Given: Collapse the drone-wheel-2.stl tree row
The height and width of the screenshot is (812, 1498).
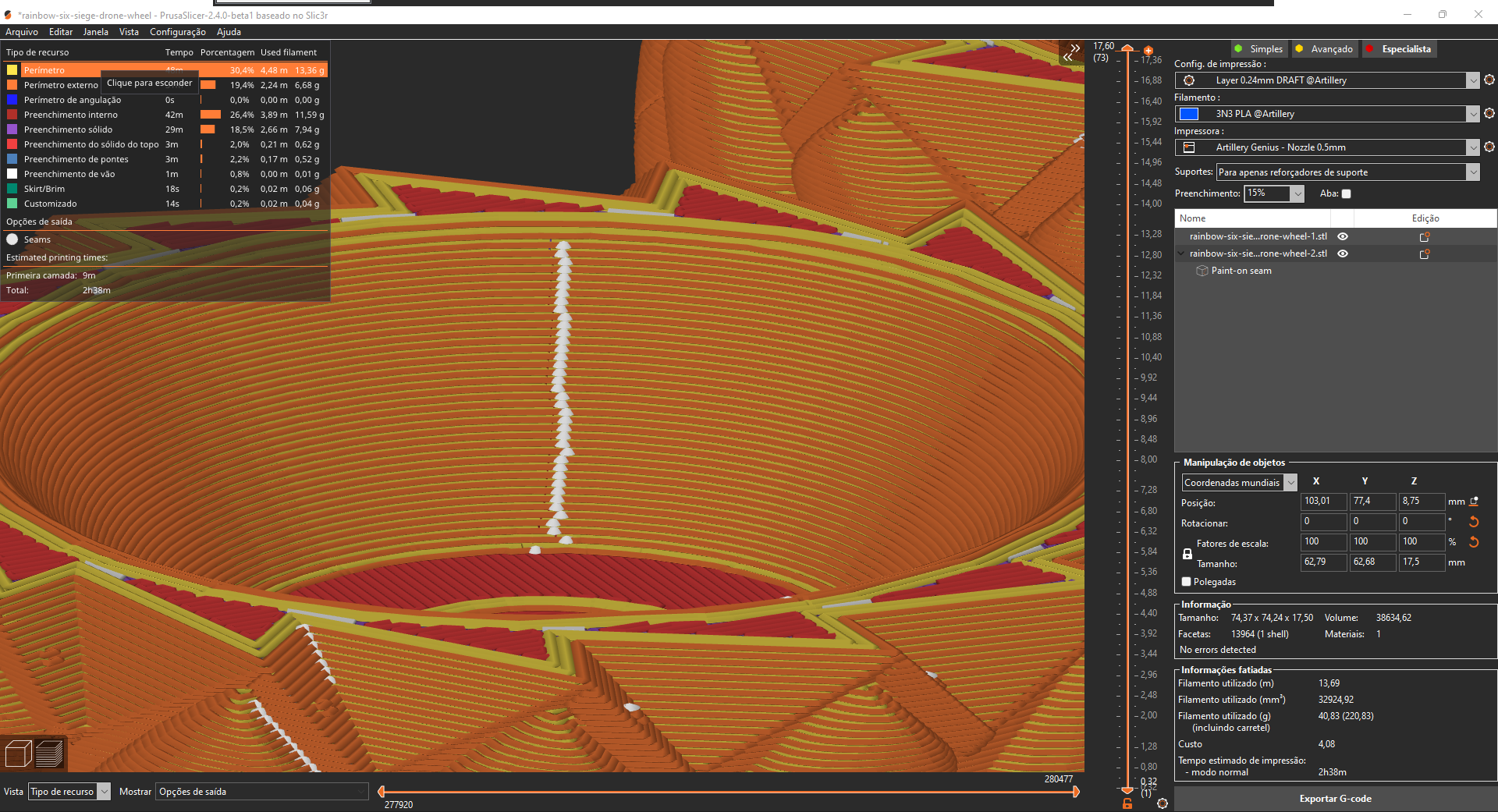Looking at the screenshot, I should click(1180, 254).
